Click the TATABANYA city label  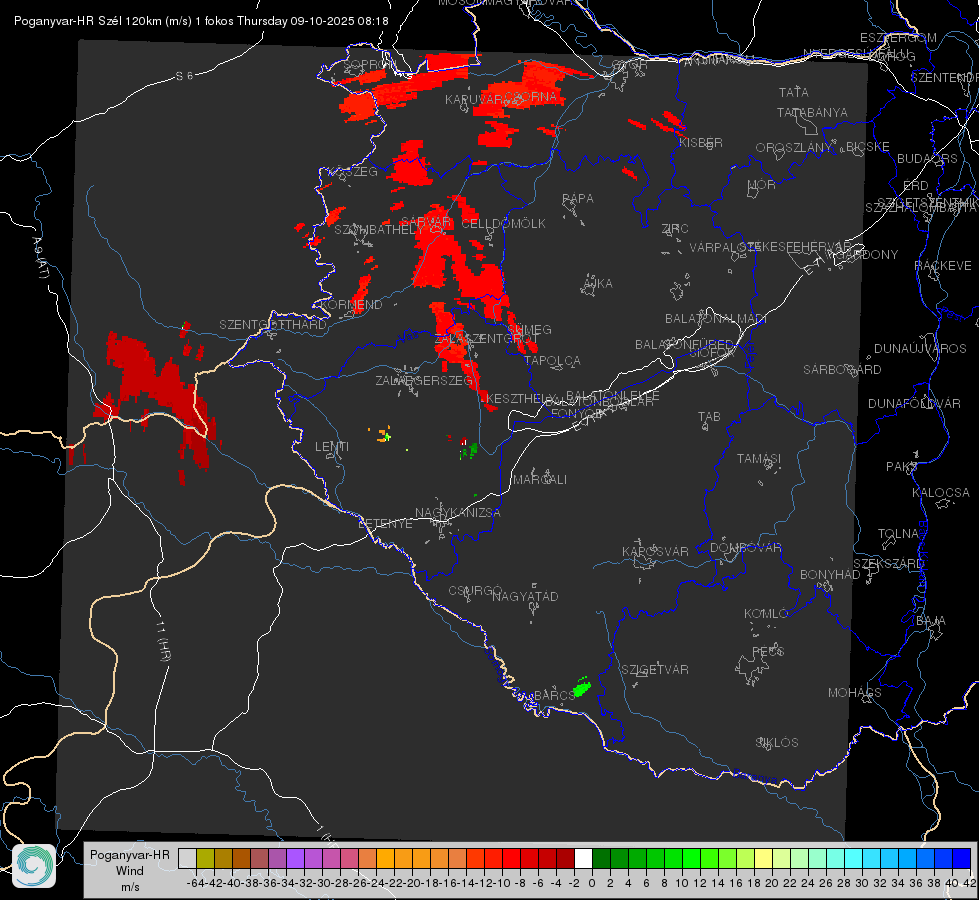click(x=812, y=112)
